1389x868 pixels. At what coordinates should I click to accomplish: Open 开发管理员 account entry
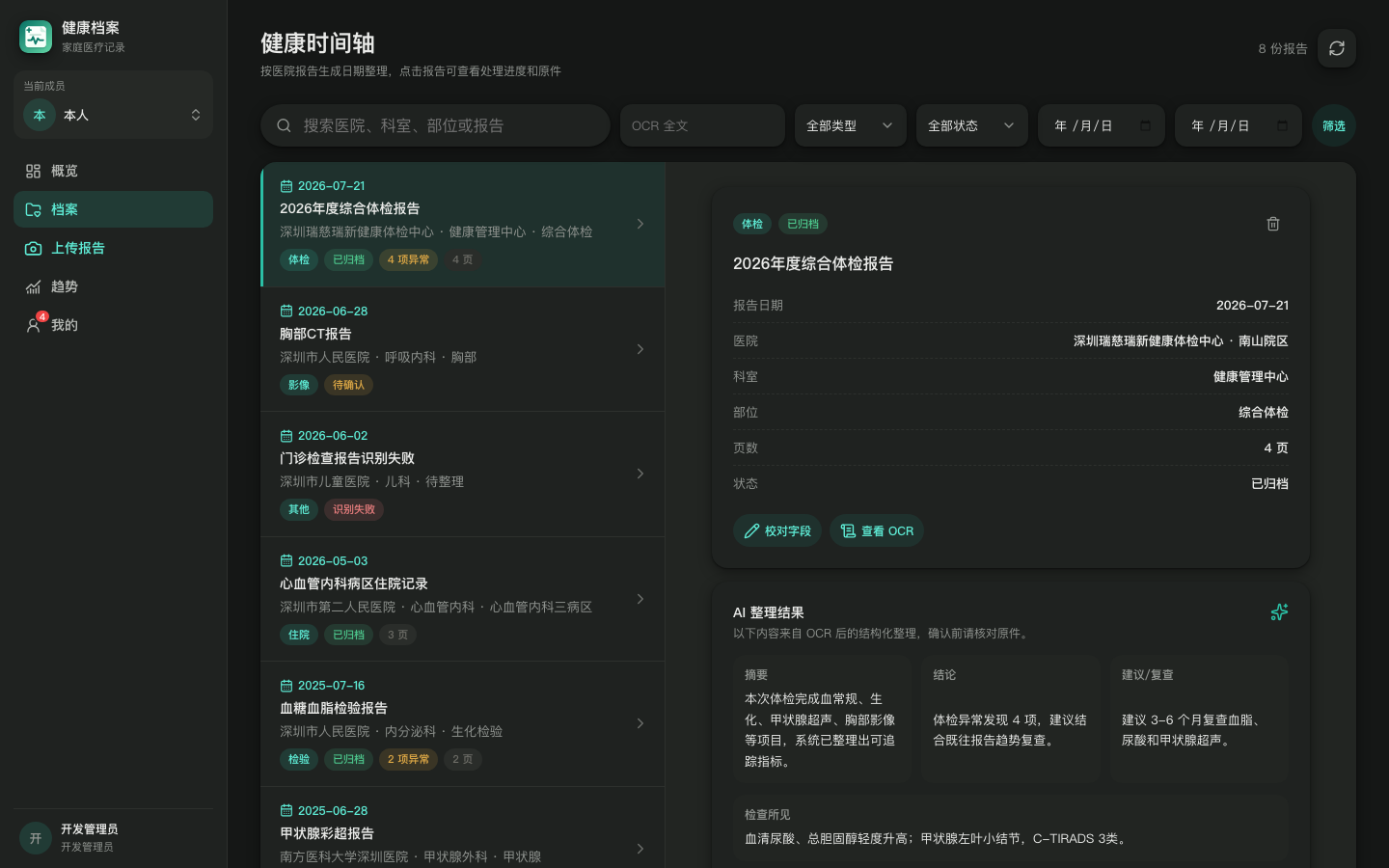tap(114, 838)
